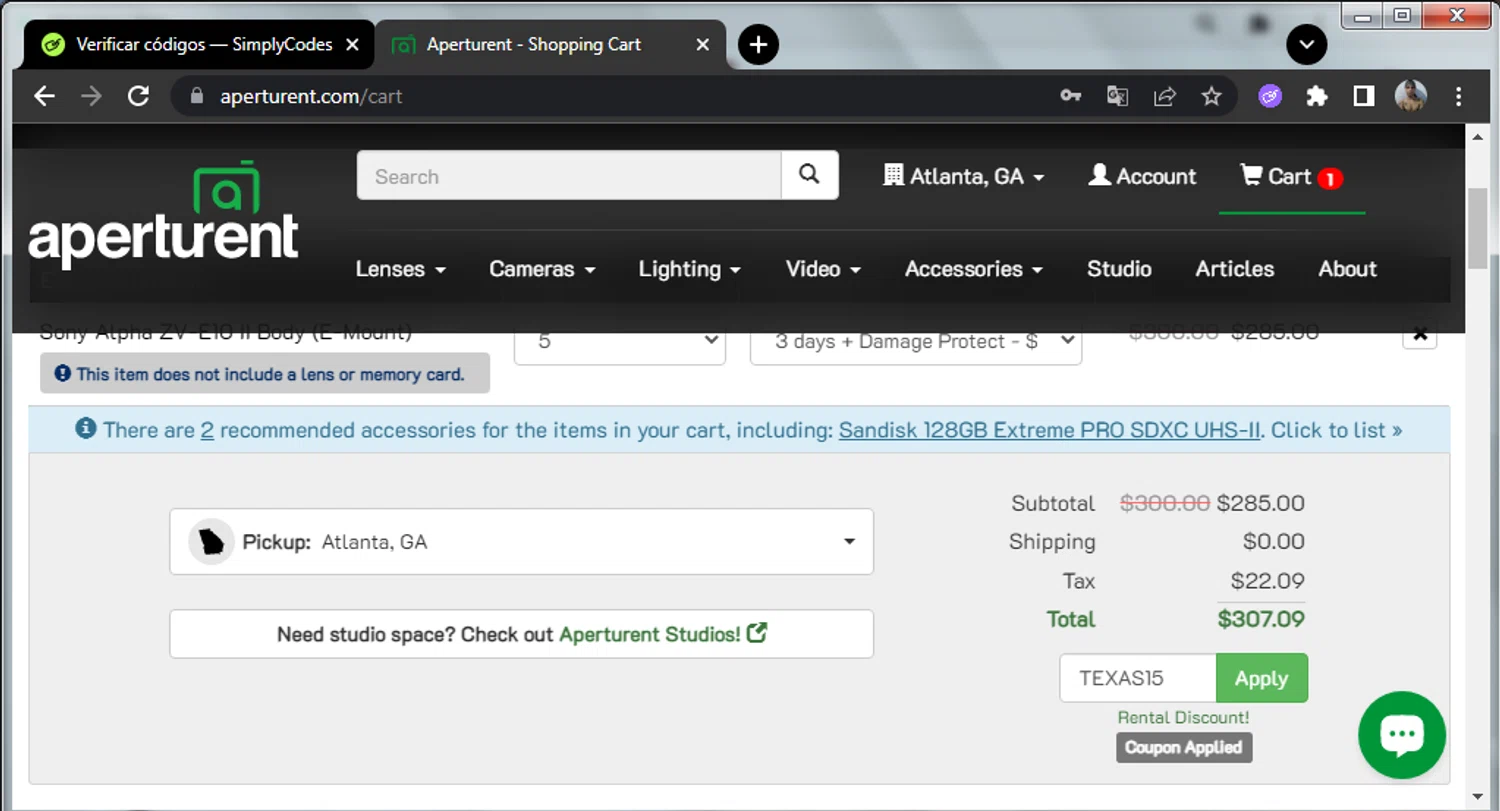Close the SimplyCodes tab
1500x811 pixels.
[x=352, y=44]
